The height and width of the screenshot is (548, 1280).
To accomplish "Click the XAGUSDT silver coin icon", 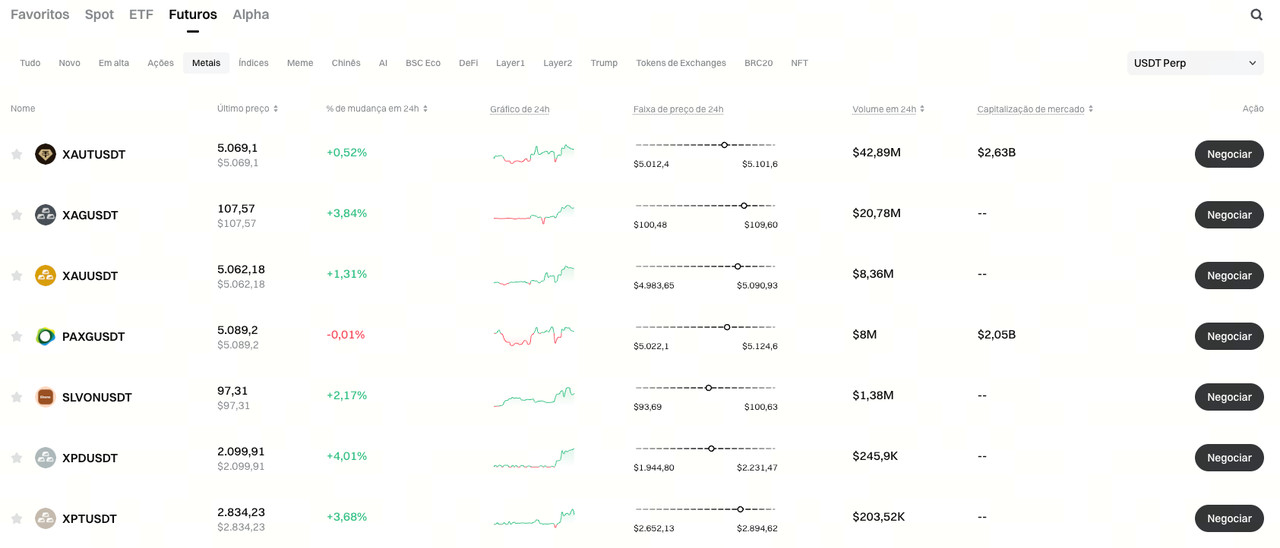I will [45, 215].
